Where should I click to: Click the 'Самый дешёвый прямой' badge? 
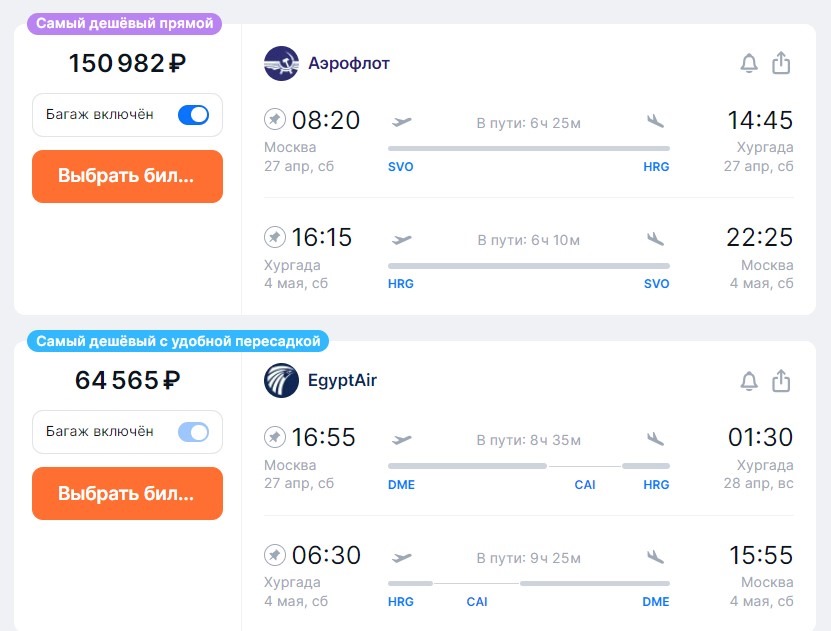coord(125,23)
